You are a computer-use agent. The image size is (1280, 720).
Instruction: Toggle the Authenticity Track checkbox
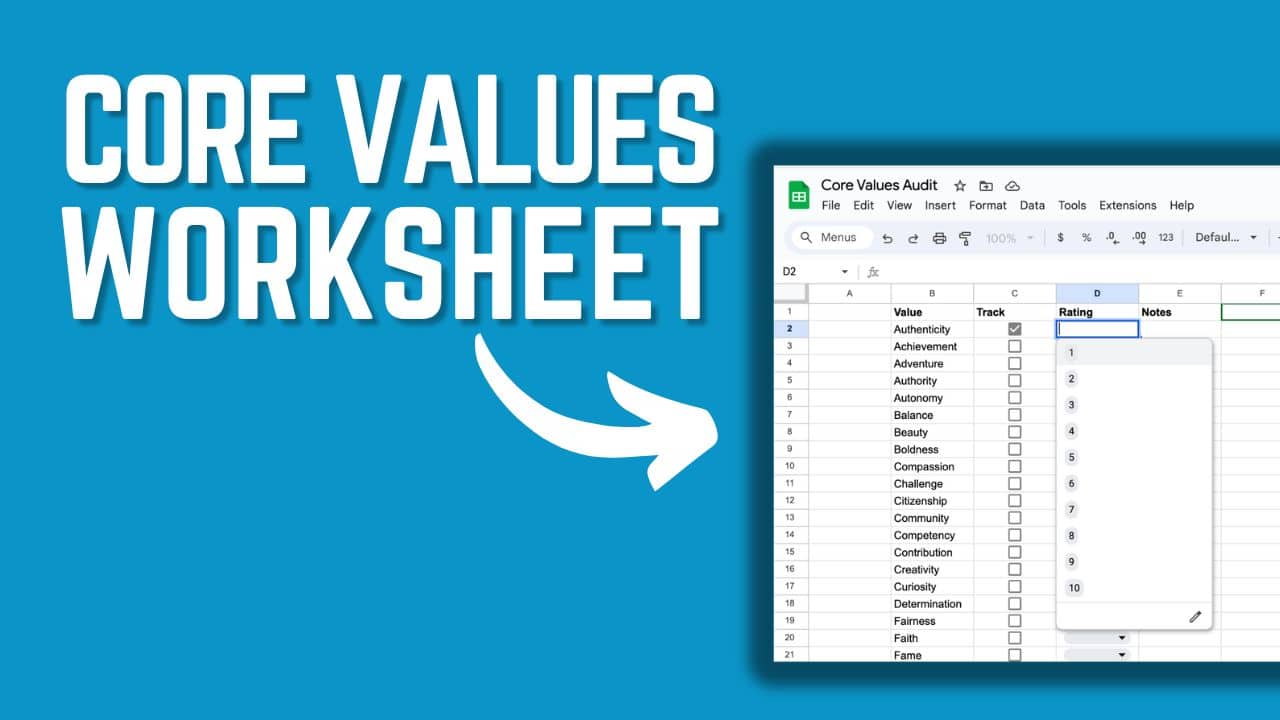click(x=1015, y=329)
